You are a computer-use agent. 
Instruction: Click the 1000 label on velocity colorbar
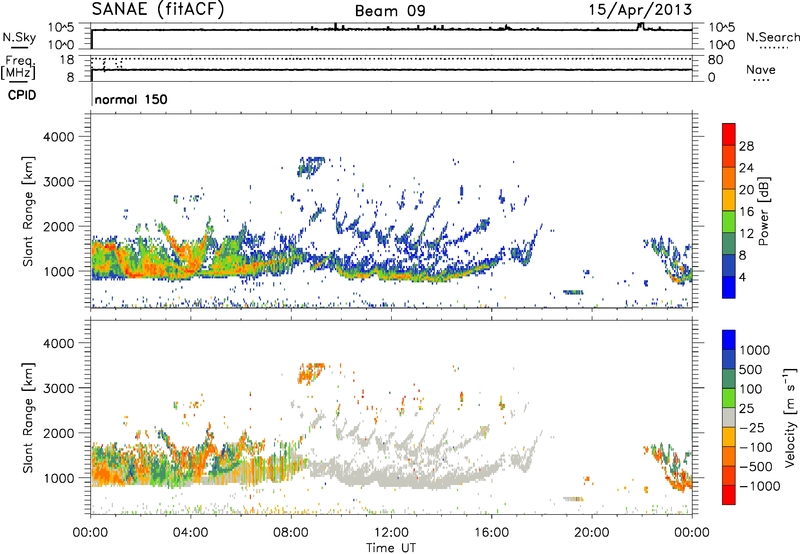755,350
